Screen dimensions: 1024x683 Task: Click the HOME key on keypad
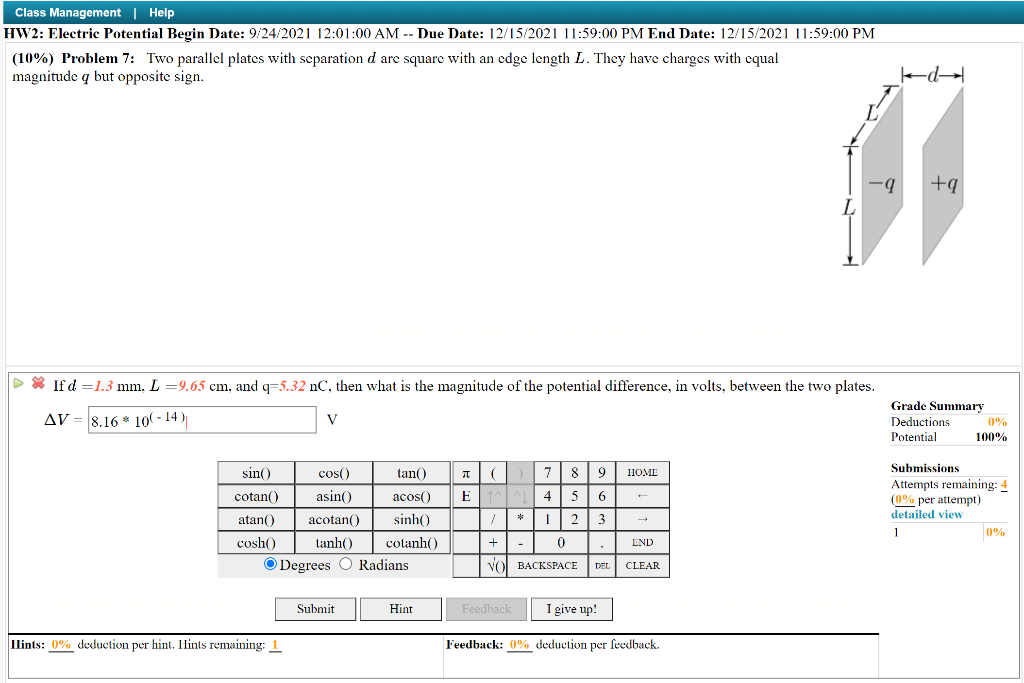coord(643,473)
